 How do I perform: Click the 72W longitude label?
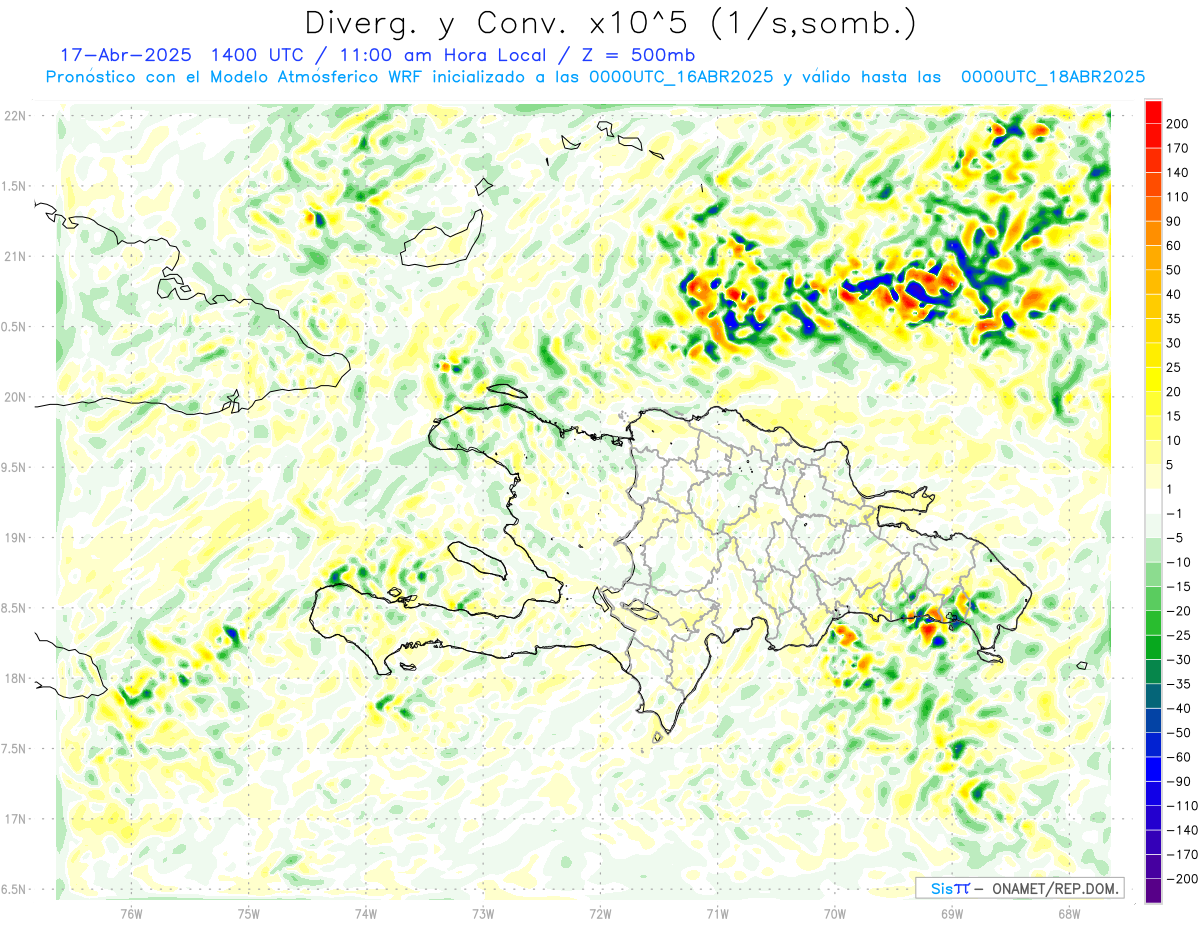tap(600, 913)
